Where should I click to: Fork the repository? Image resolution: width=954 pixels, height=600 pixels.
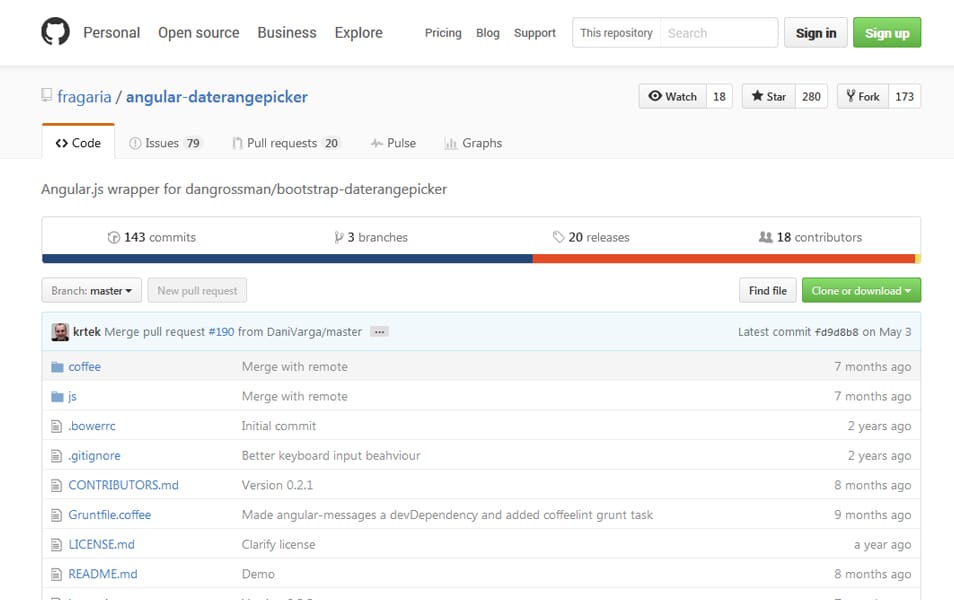click(863, 96)
